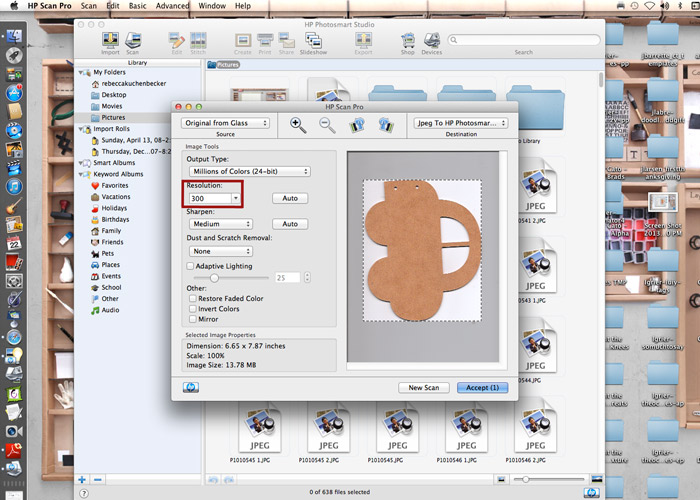
Task: Select the Favorites keyword album
Action: (x=115, y=186)
